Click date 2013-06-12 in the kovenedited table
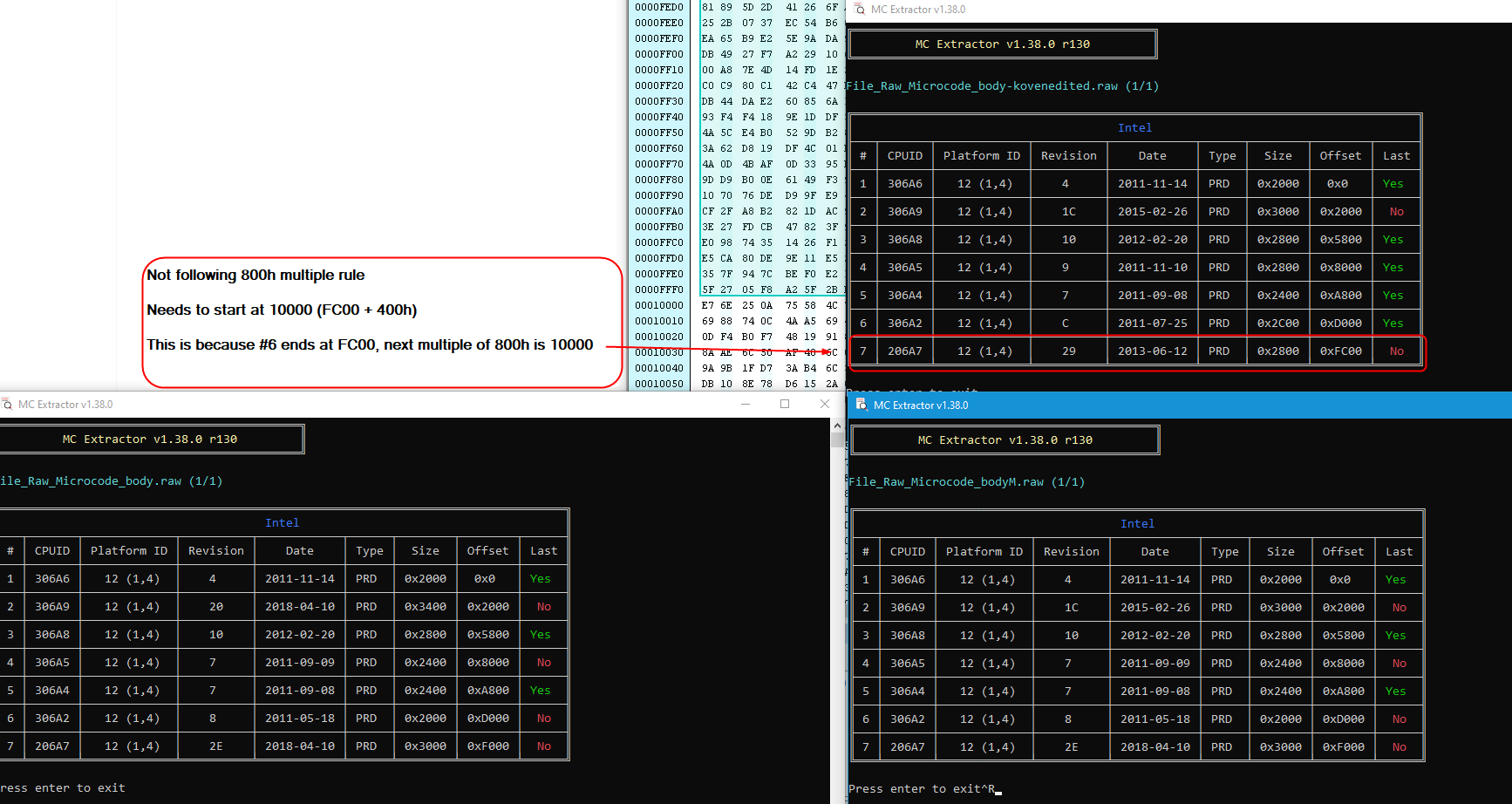1512x804 pixels. tap(1153, 351)
